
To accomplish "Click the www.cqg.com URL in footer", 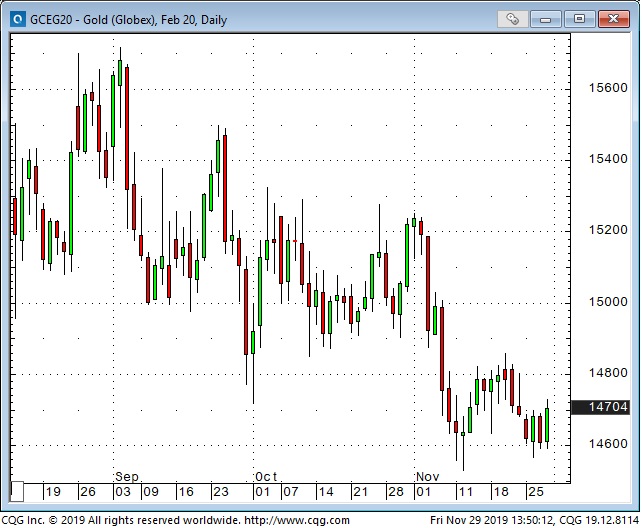I will tap(297, 520).
